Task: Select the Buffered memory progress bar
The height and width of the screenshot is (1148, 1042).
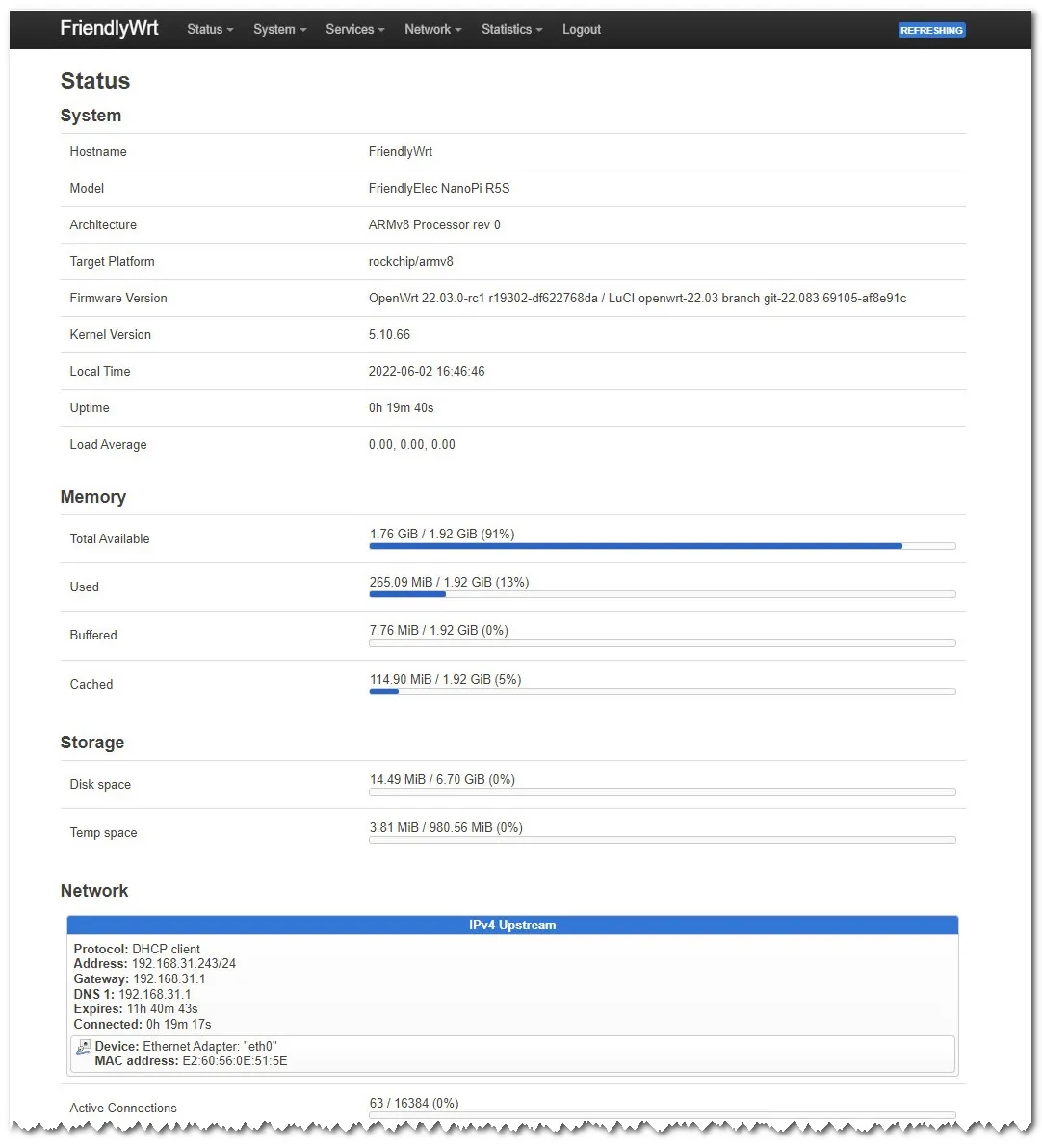Action: click(x=662, y=643)
